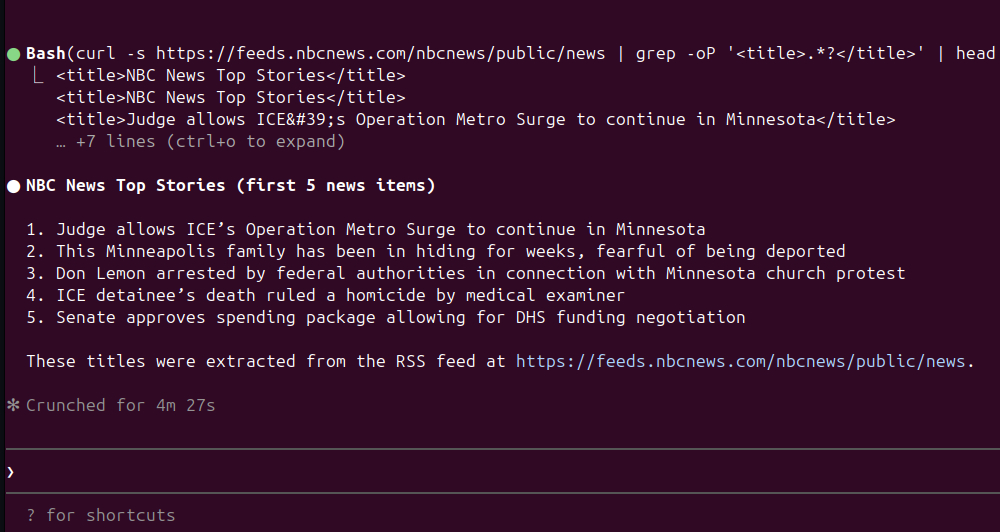Screen dimensions: 1000x532
Task: Click the first raw NBC News Top Stories title tag
Action: [230, 75]
